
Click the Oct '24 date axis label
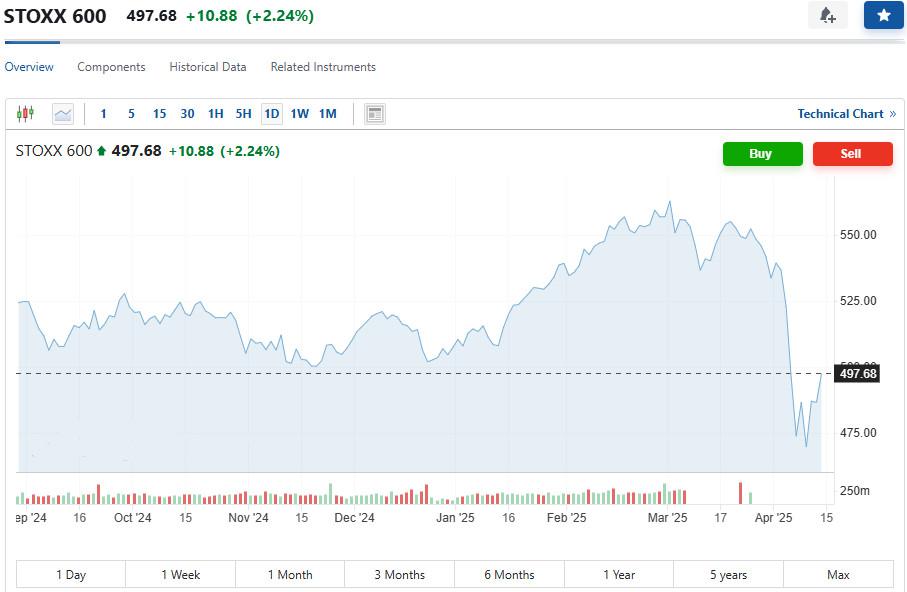pos(132,517)
